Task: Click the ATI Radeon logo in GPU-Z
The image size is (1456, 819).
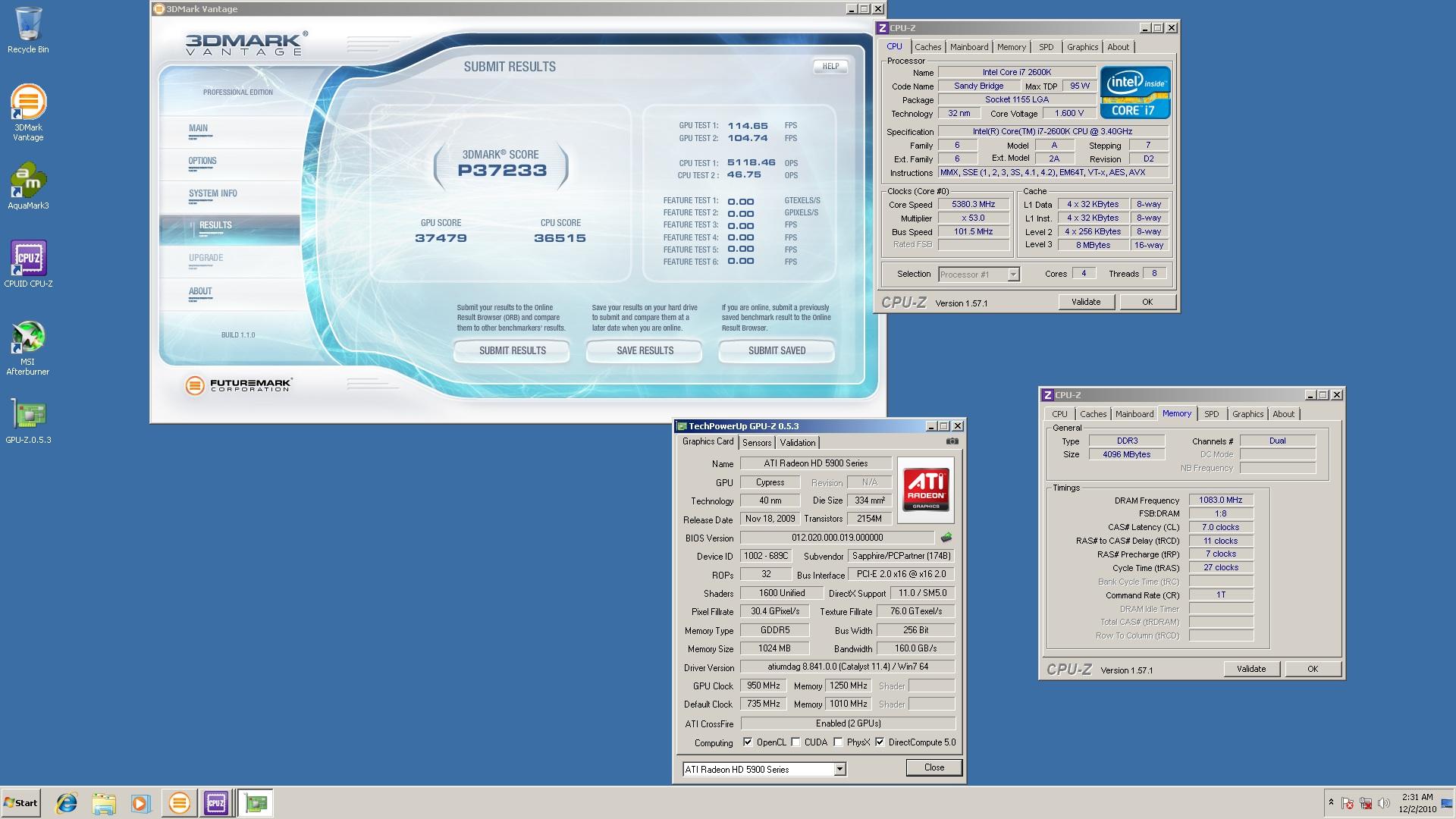Action: tap(926, 490)
